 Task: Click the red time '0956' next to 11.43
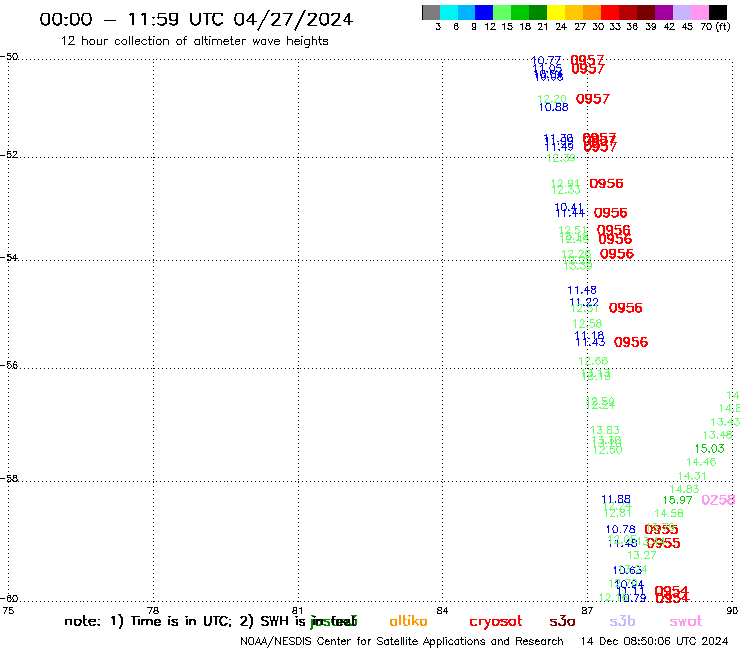(x=631, y=342)
